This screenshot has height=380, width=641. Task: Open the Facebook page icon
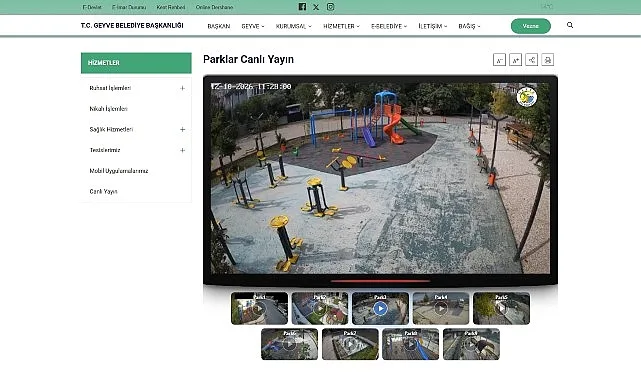pyautogui.click(x=302, y=7)
